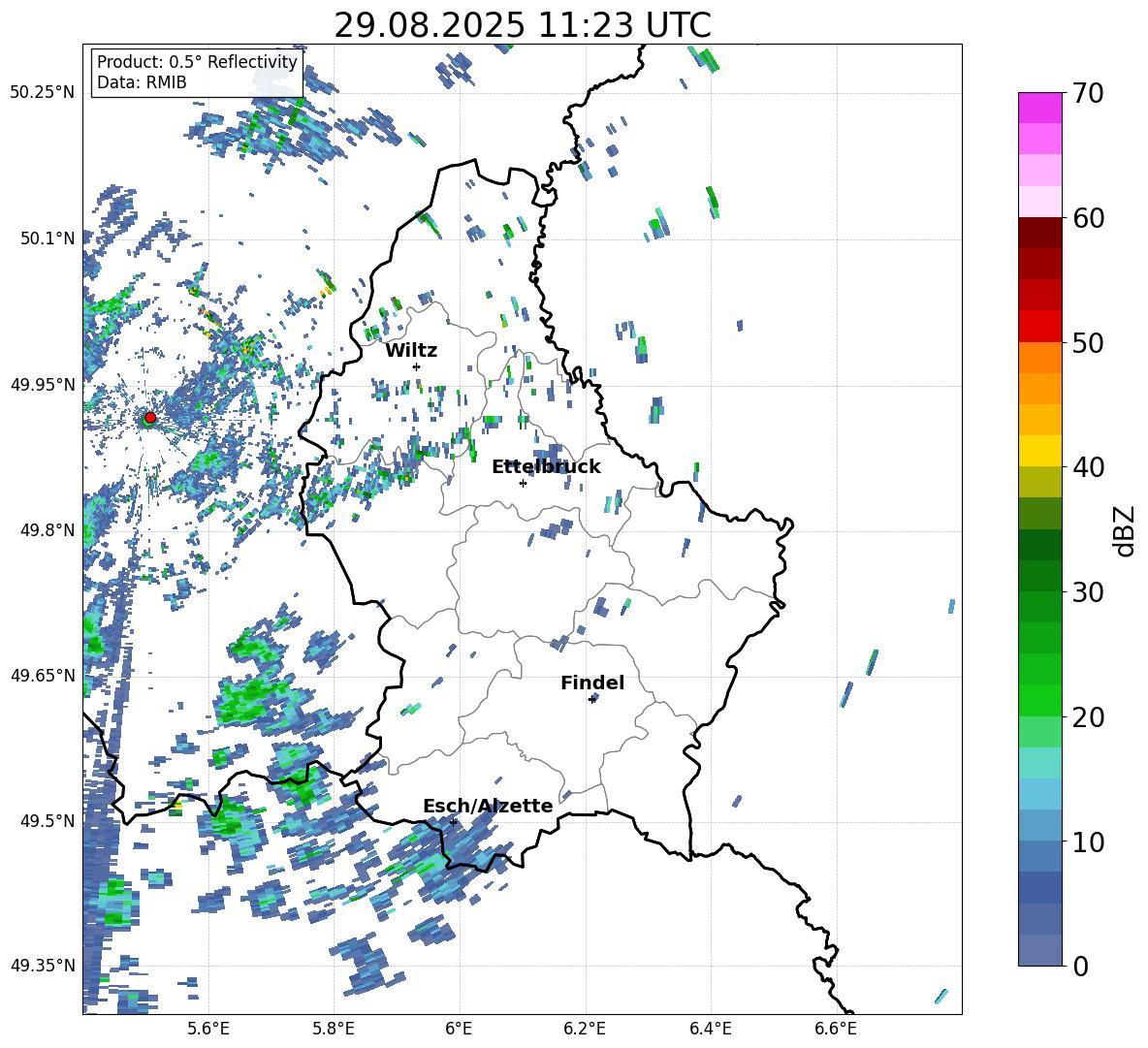The width and height of the screenshot is (1148, 1048).
Task: Click the dBZ colorbar axis label
Action: tap(1126, 530)
